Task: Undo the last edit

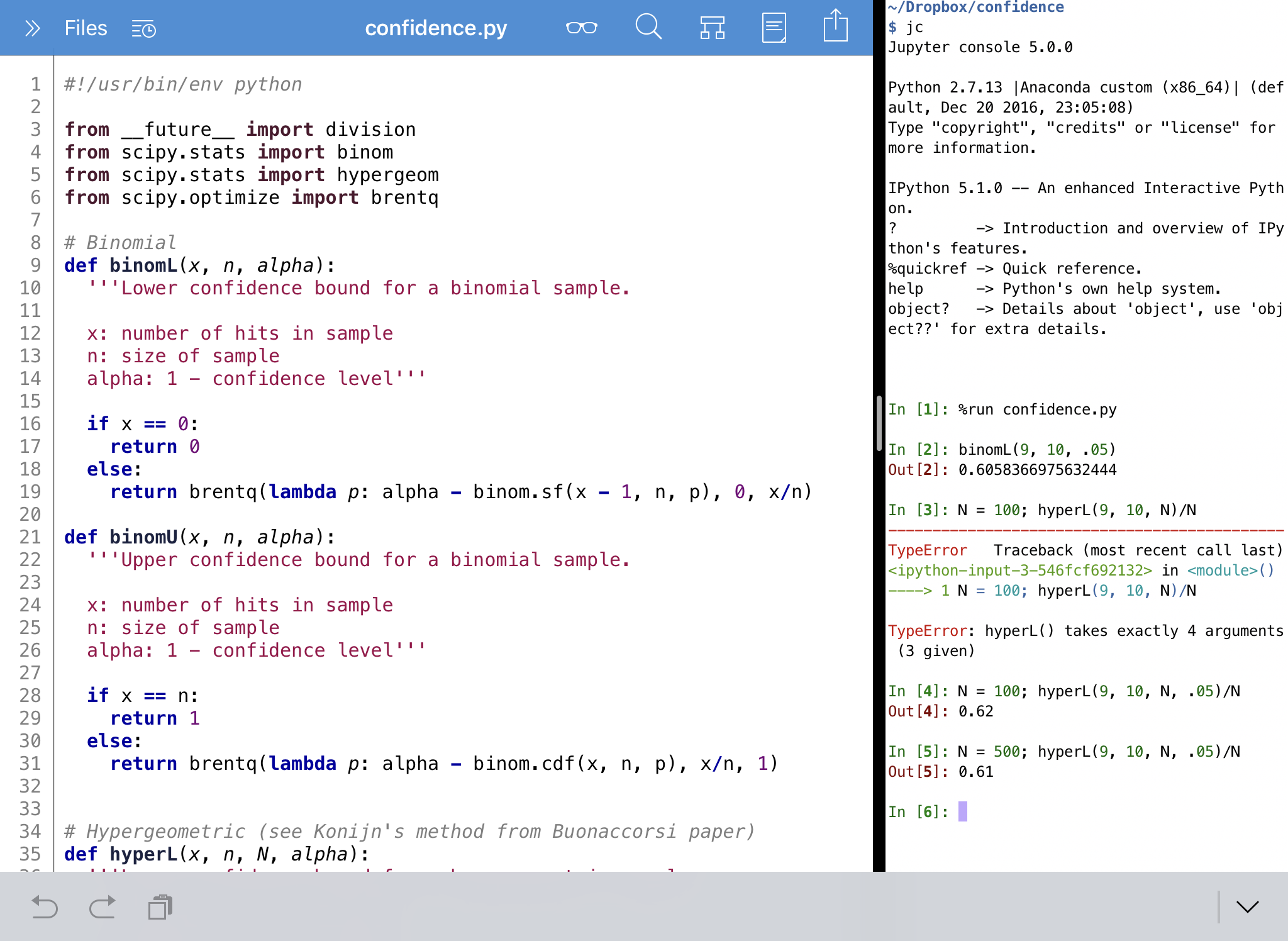Action: [x=44, y=906]
